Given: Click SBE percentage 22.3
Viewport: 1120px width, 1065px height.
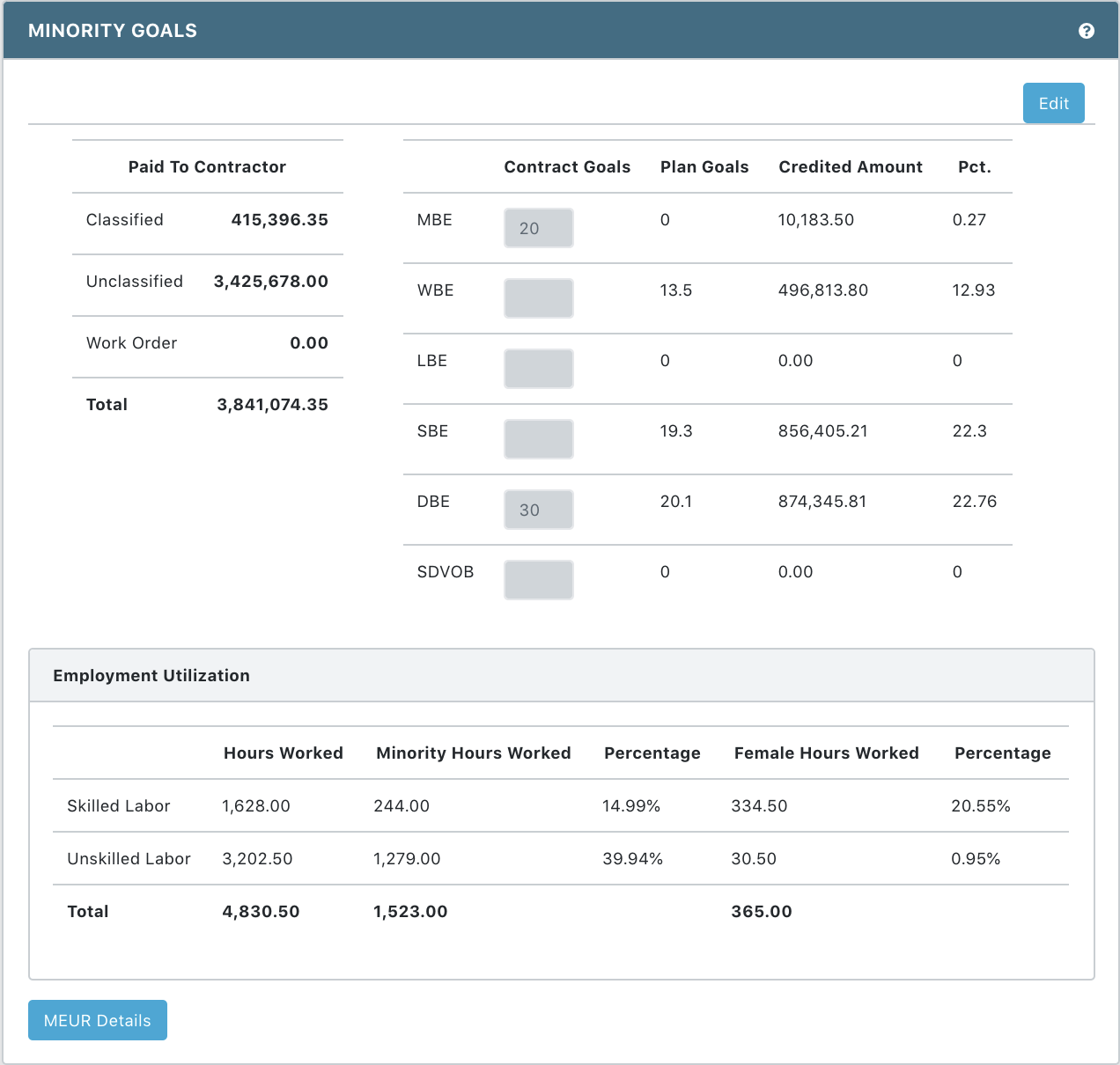Looking at the screenshot, I should pyautogui.click(x=969, y=431).
